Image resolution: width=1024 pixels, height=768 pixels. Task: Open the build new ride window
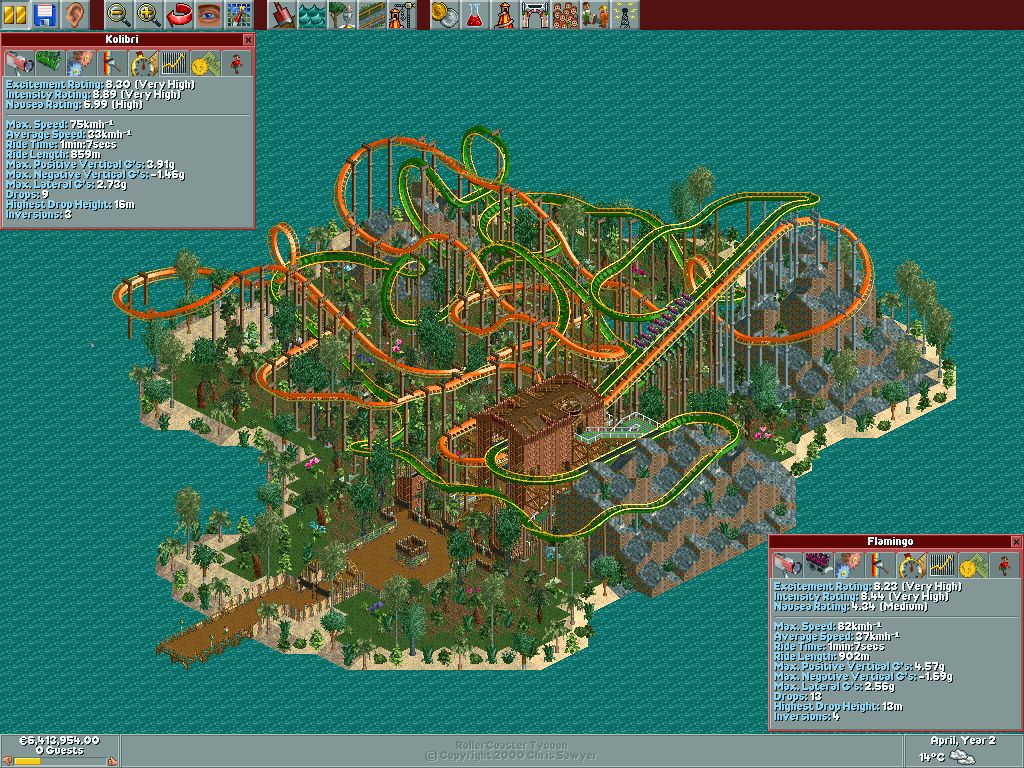402,14
